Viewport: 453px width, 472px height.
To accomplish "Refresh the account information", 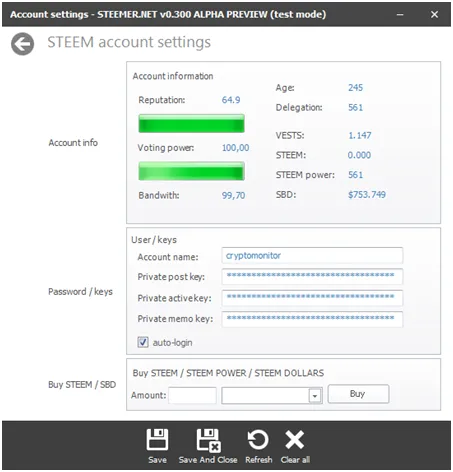I will [x=258, y=440].
